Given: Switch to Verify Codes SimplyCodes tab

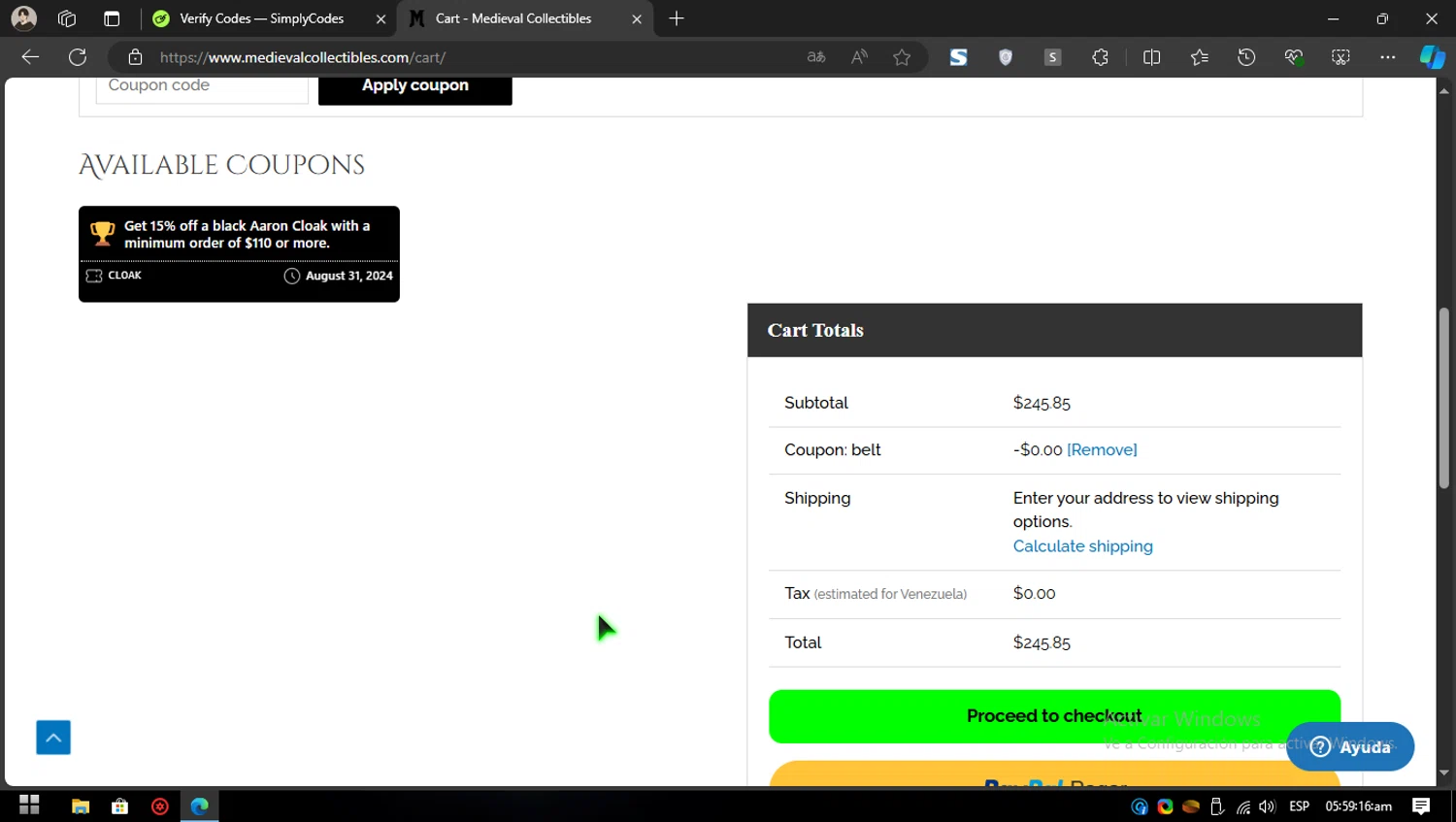Looking at the screenshot, I should (x=262, y=18).
